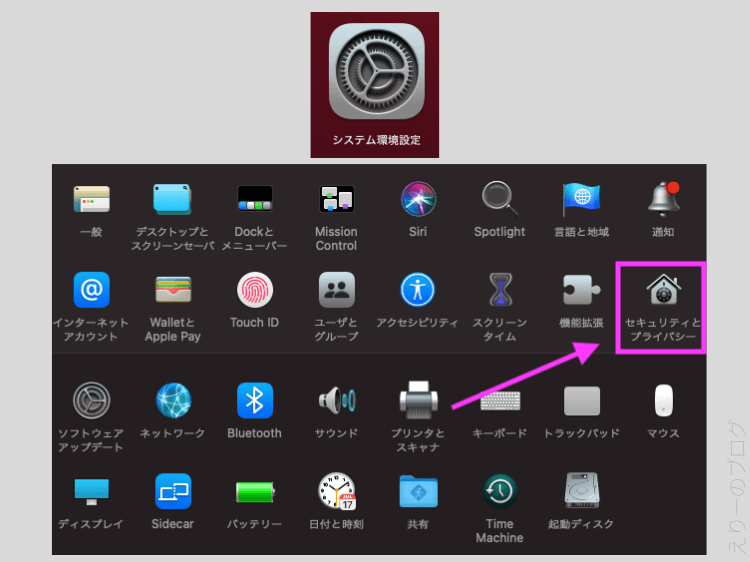
Task: Open インターネットアカウント preferences
Action: (91, 290)
